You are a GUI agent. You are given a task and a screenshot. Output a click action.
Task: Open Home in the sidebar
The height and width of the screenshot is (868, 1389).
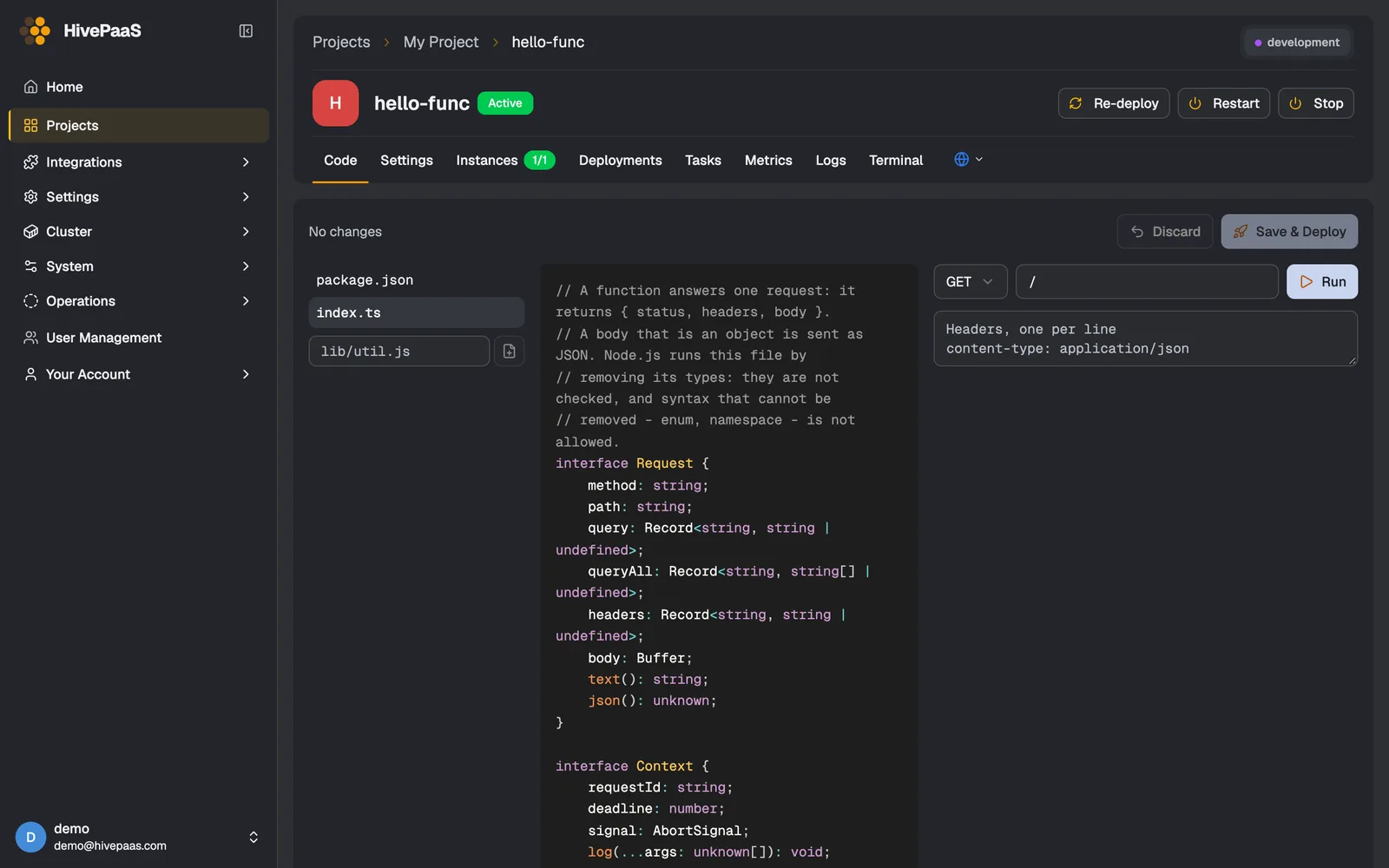click(139, 87)
